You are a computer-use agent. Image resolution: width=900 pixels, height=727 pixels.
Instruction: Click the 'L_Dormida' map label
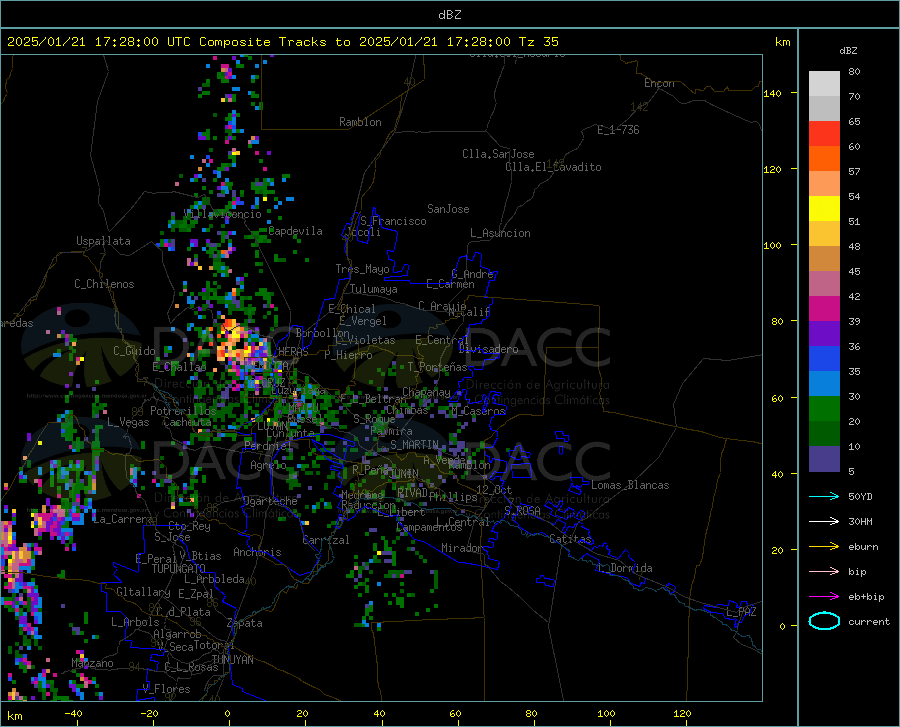[x=624, y=568]
